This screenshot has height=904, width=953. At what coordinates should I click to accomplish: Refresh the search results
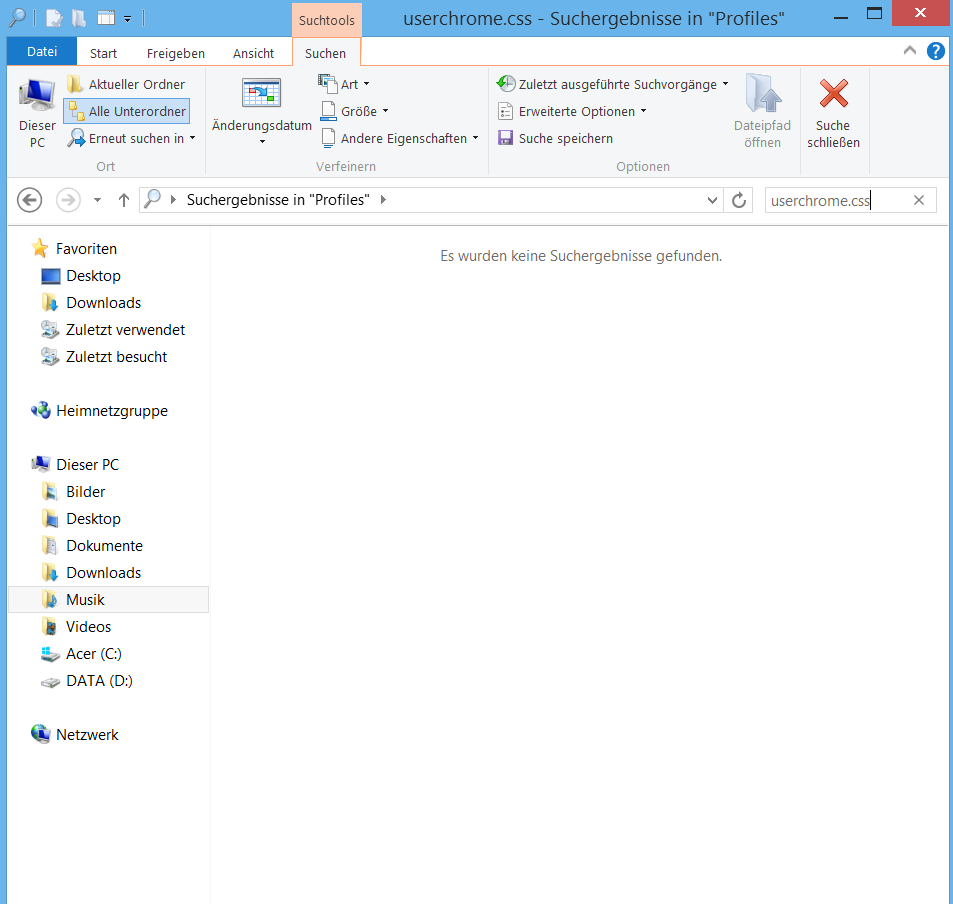[x=739, y=200]
